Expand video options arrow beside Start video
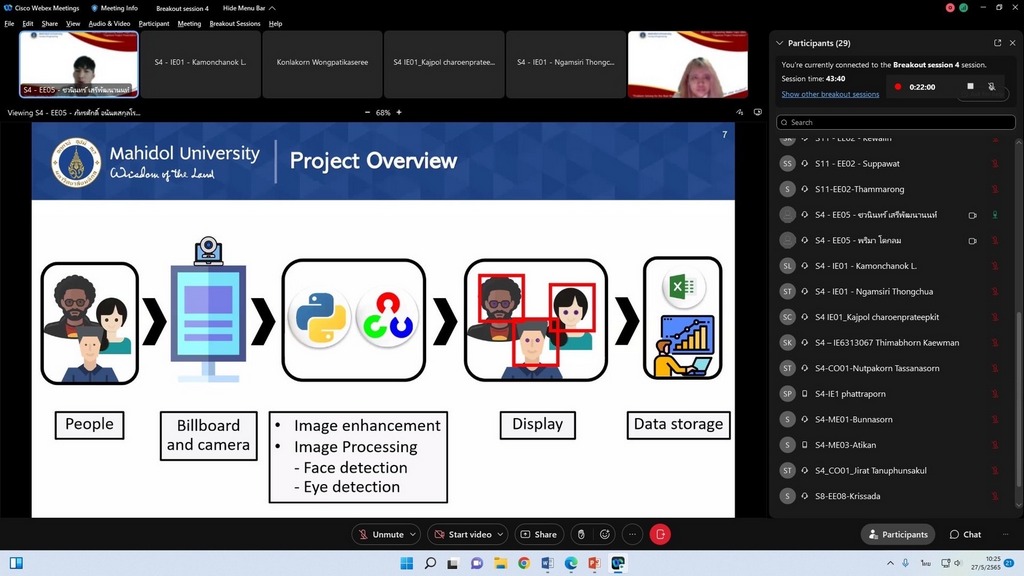This screenshot has width=1024, height=576. [x=500, y=534]
